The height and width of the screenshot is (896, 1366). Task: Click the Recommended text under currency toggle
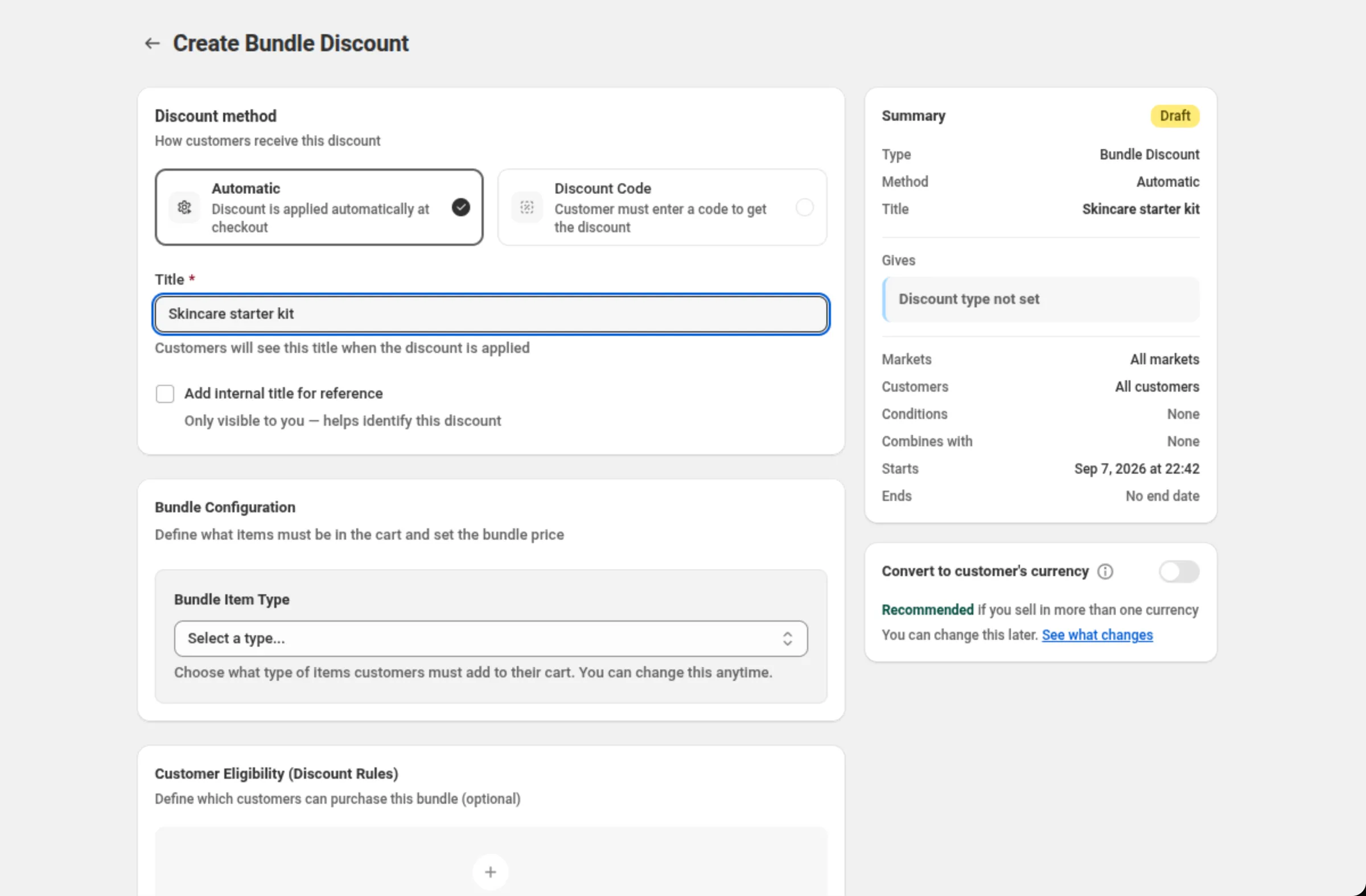pyautogui.click(x=928, y=610)
